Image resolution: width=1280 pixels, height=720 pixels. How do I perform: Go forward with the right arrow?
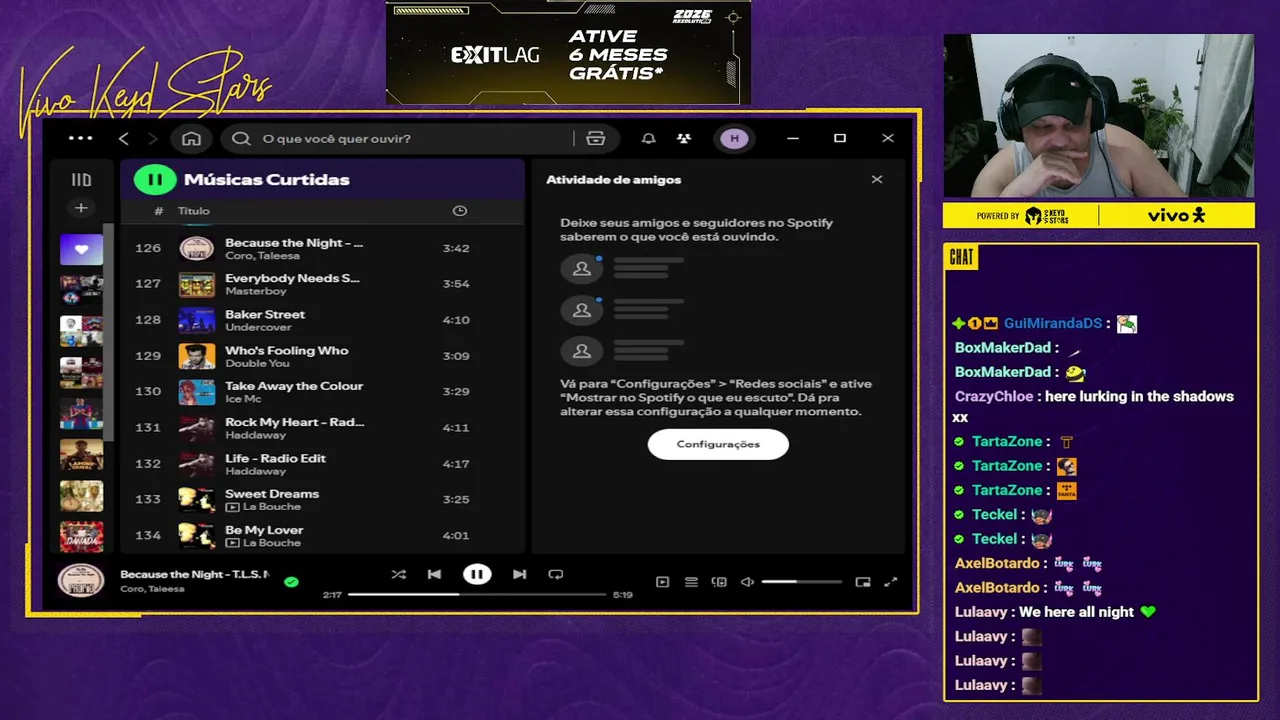click(x=153, y=138)
